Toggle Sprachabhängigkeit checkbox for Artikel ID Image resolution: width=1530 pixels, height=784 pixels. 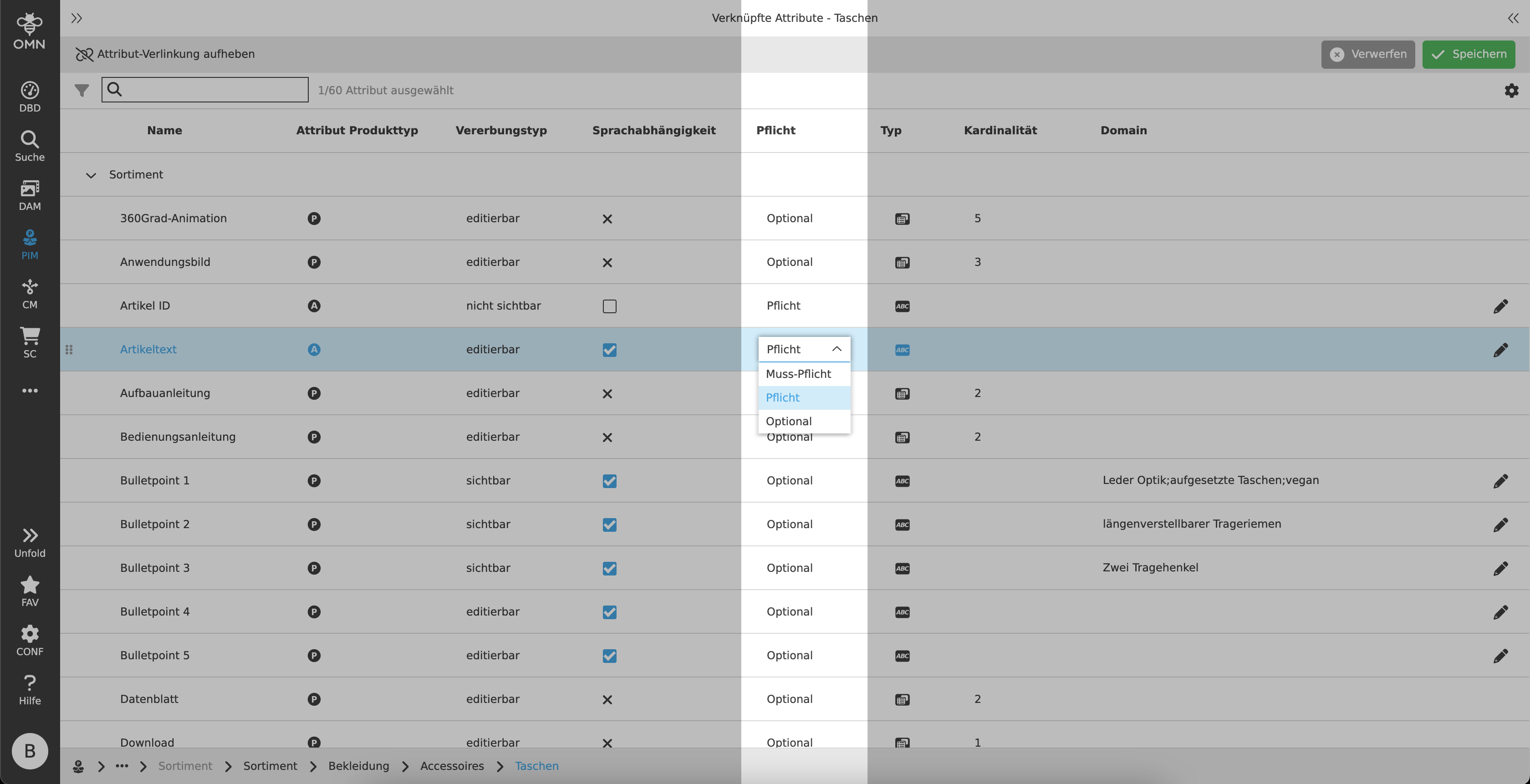pos(609,306)
